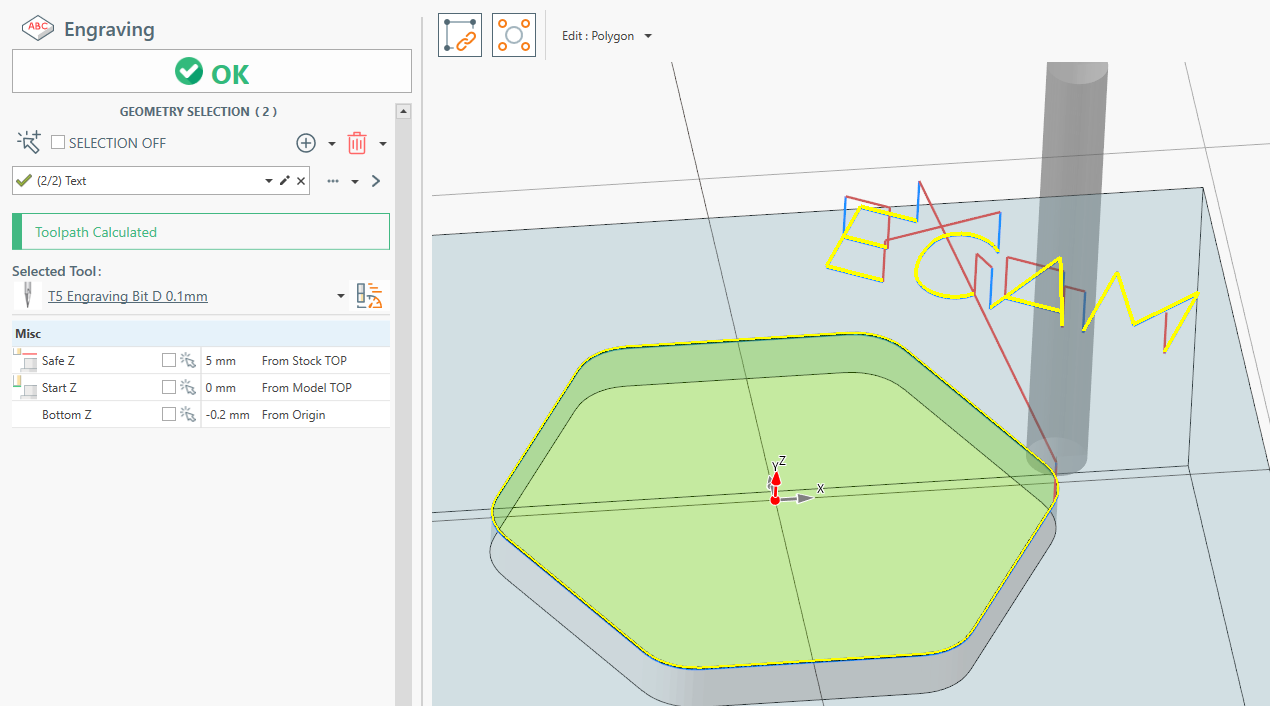
Task: Click the add geometry plus icon
Action: [306, 143]
